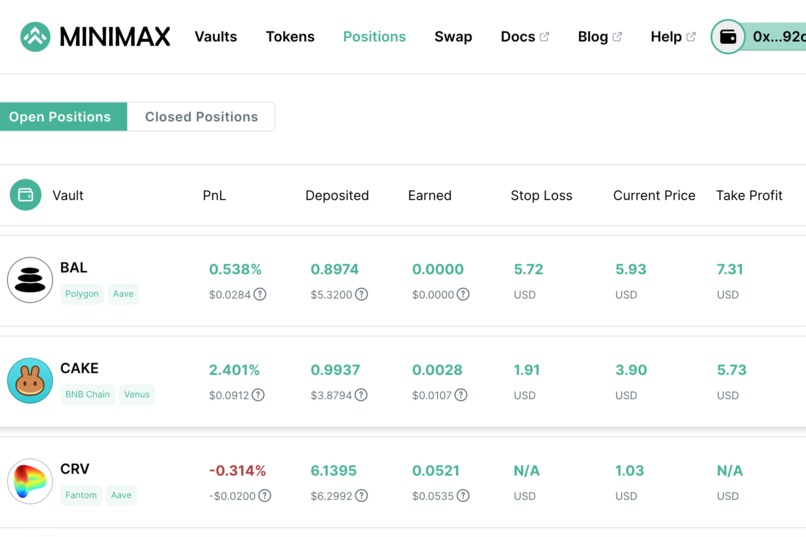This screenshot has width=806, height=537.
Task: Click the vault wallet icon in table header
Action: pyautogui.click(x=26, y=195)
